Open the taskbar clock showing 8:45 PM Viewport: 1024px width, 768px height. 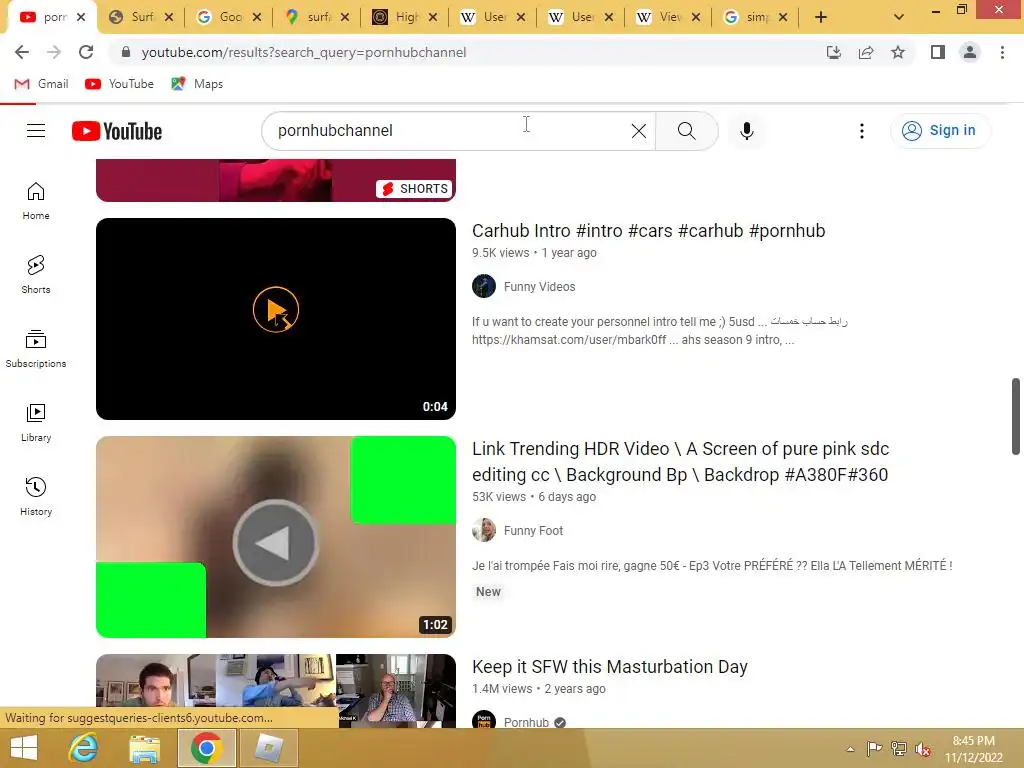974,749
